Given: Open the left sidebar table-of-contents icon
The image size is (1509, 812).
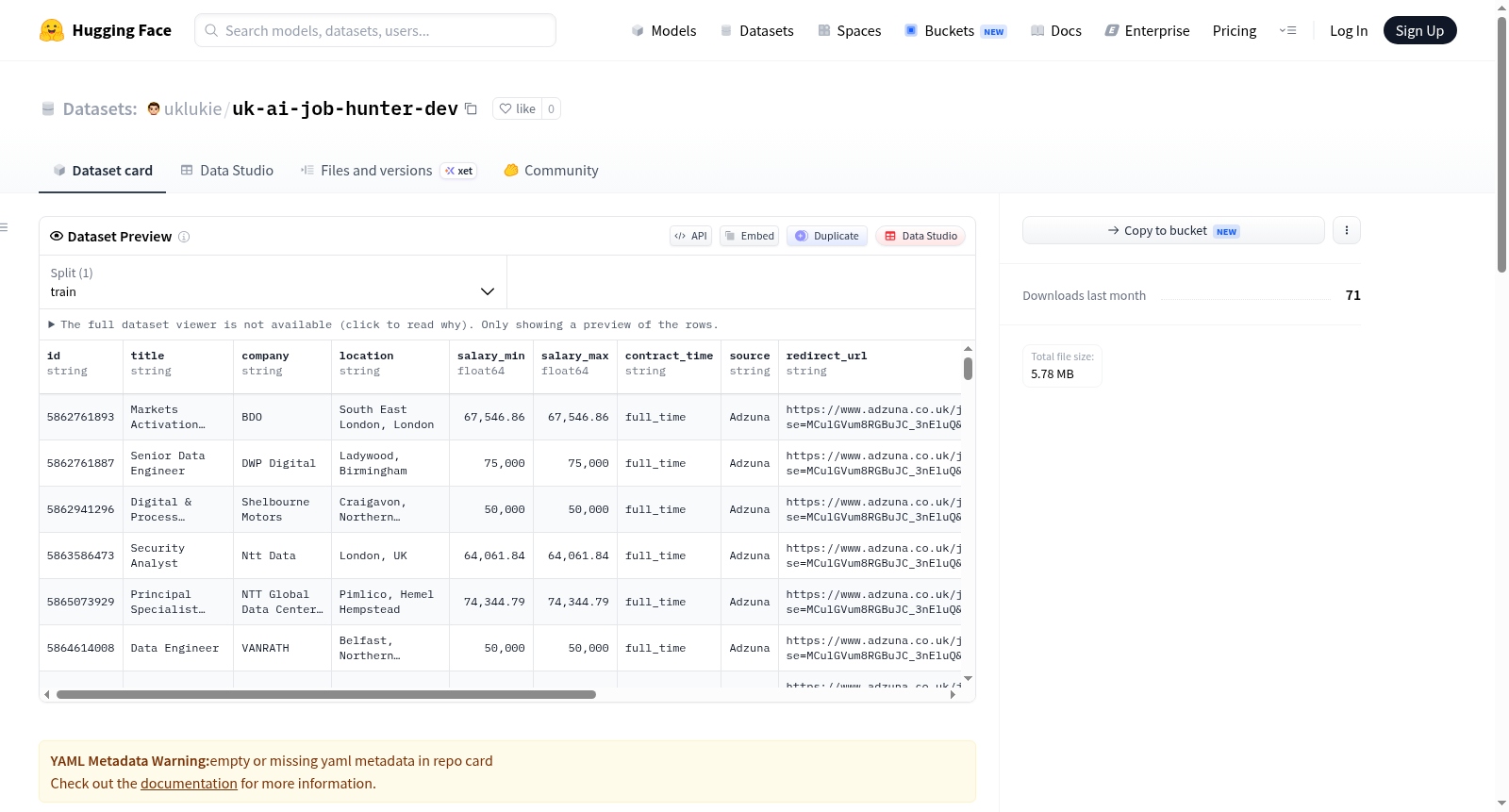Looking at the screenshot, I should click(4, 227).
